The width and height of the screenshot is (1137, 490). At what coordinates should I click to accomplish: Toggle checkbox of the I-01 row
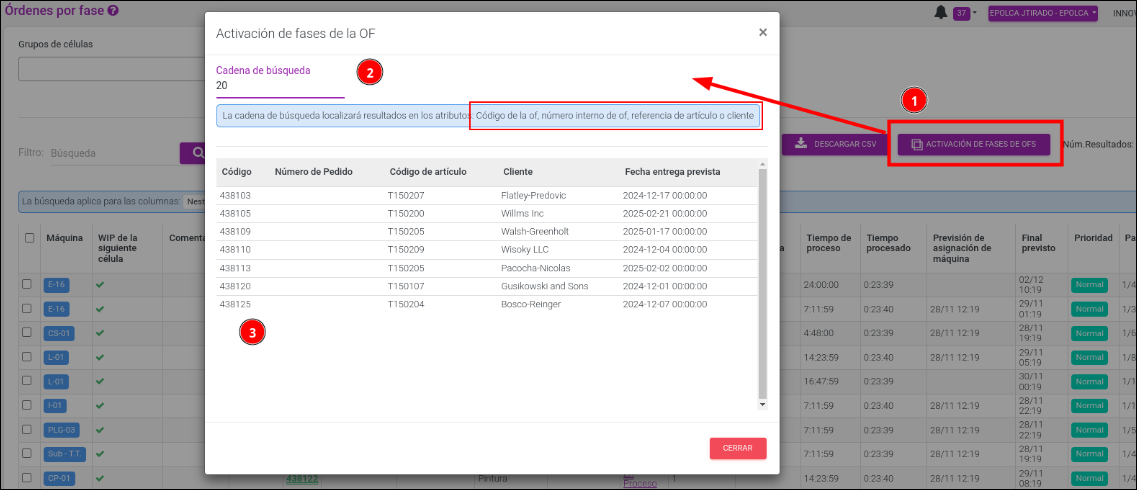click(27, 404)
